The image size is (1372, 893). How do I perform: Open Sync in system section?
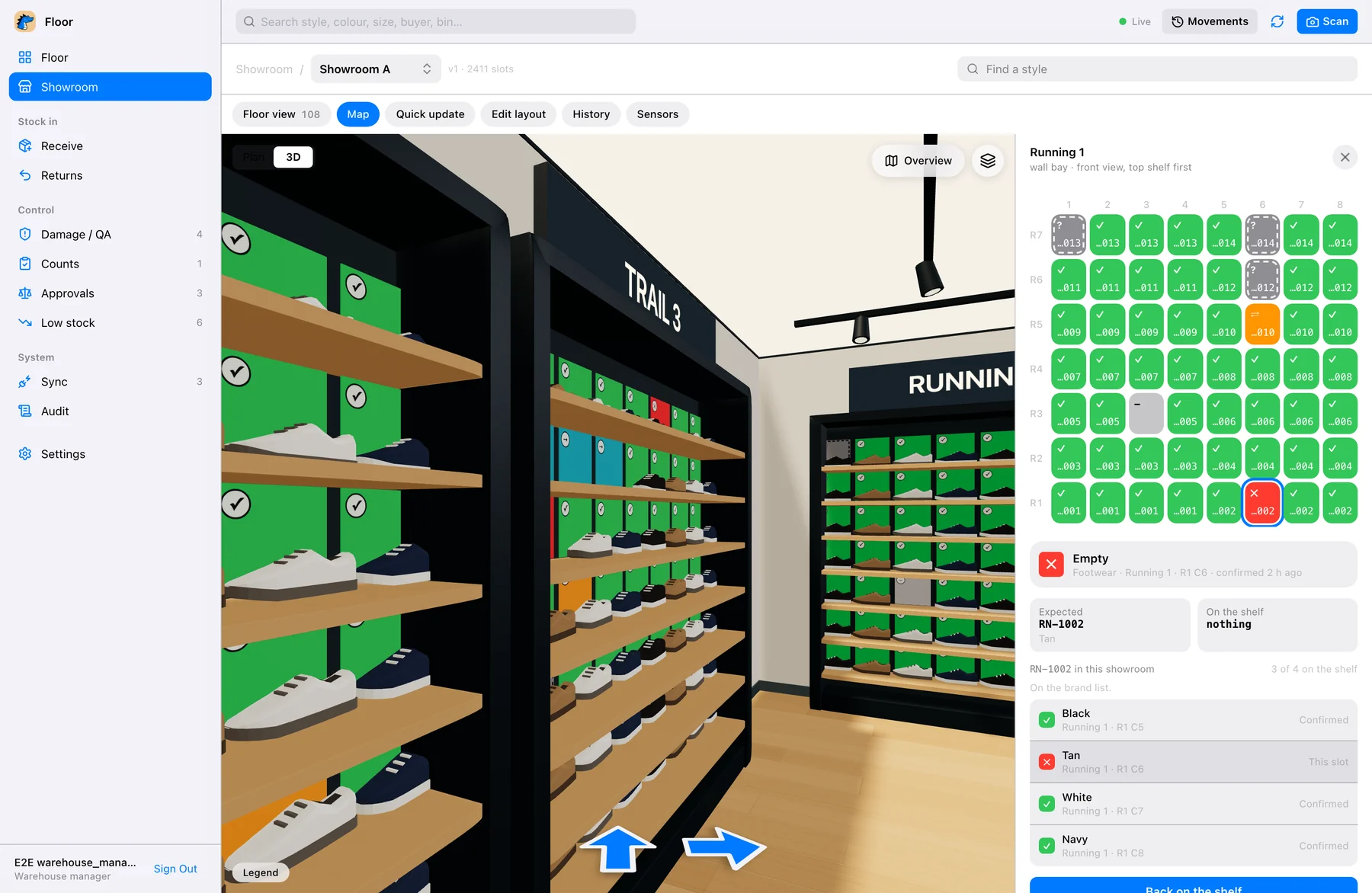pos(111,382)
